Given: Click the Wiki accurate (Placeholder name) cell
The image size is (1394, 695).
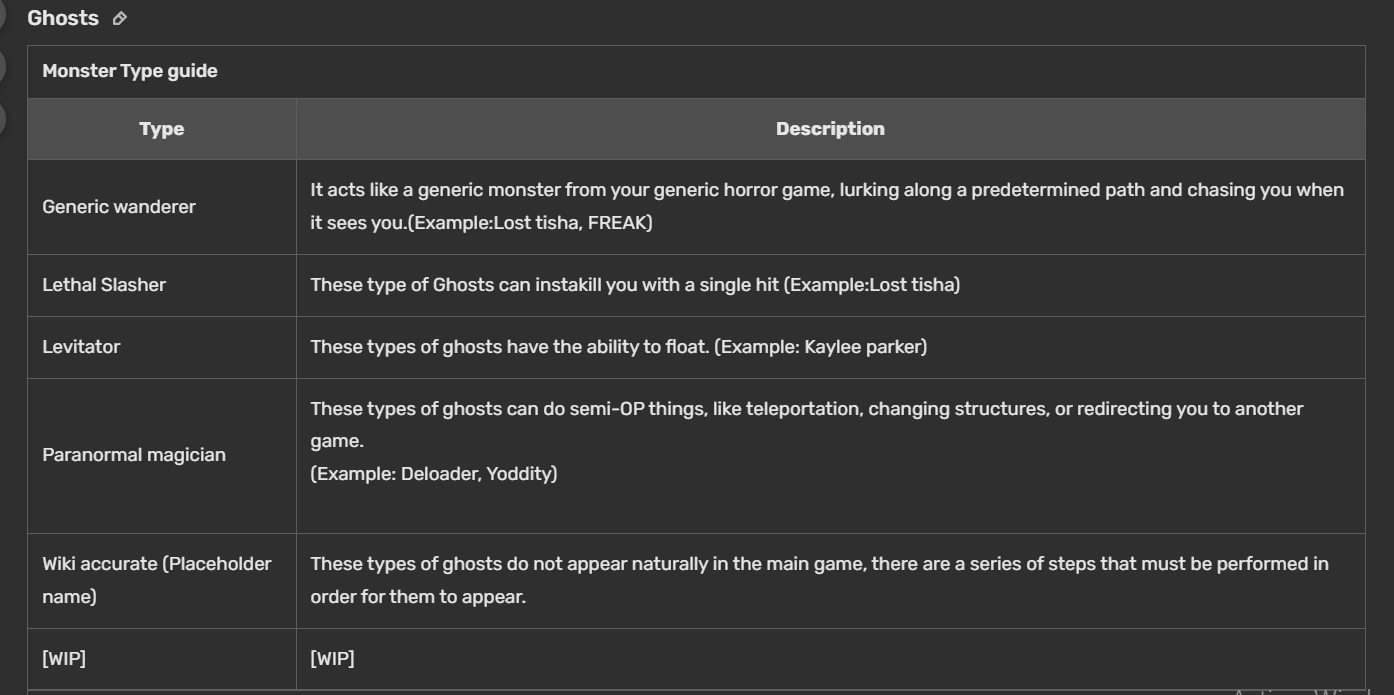Looking at the screenshot, I should tap(157, 580).
